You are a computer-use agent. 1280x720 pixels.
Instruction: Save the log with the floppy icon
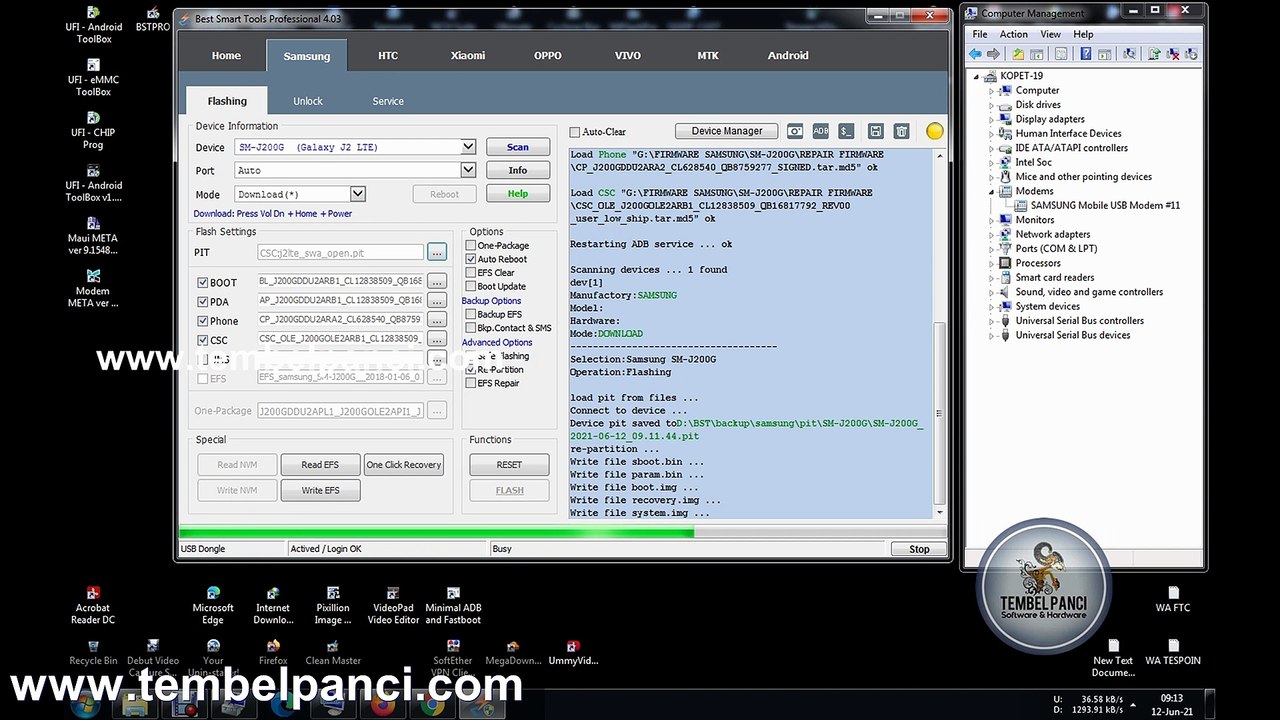pyautogui.click(x=876, y=131)
